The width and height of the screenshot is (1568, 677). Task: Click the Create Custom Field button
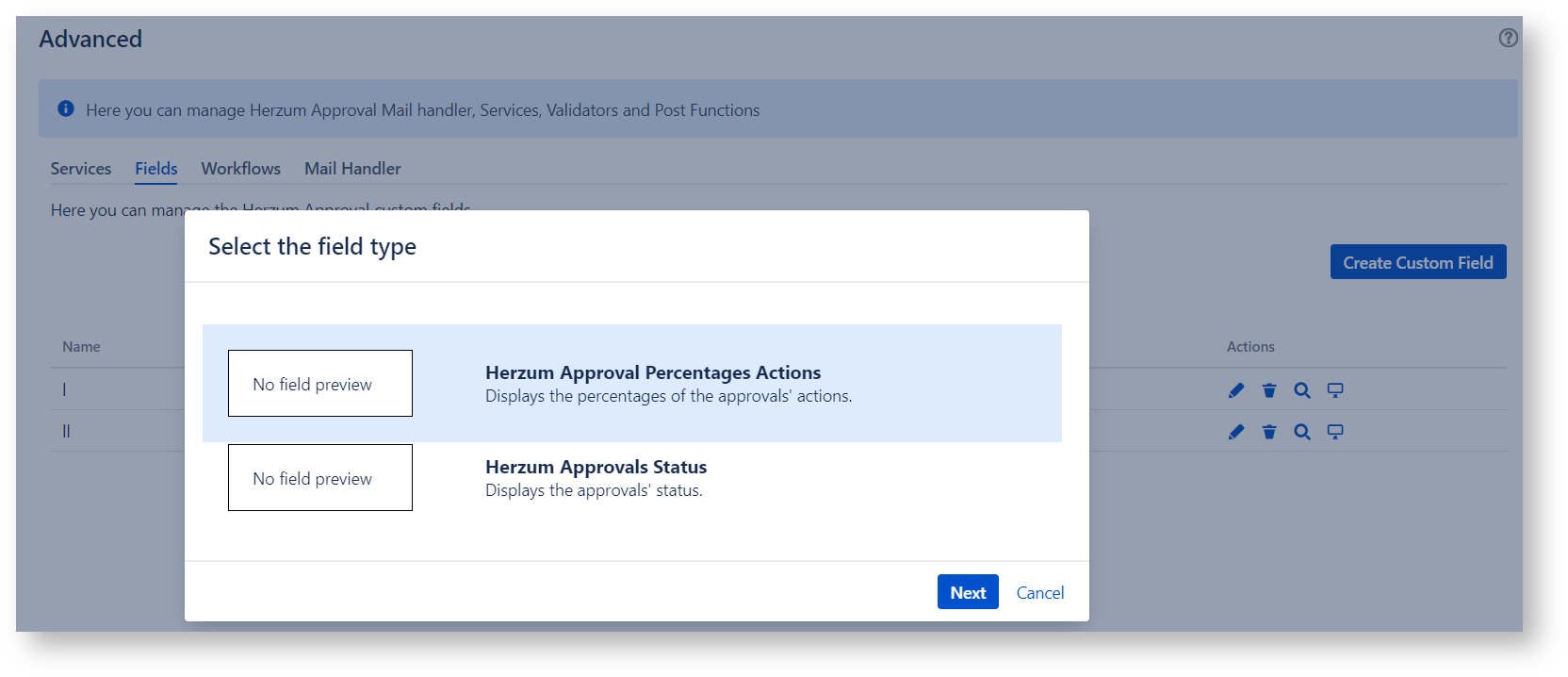(x=1417, y=262)
